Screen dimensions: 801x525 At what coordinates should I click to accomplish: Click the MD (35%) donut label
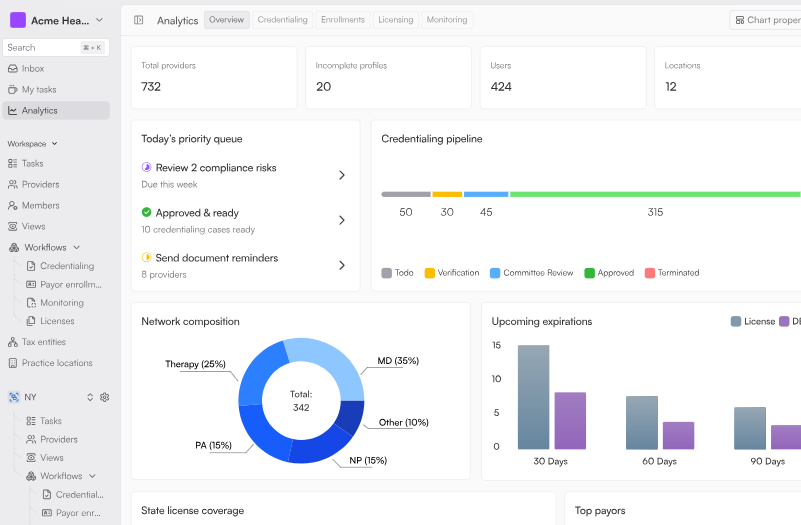pyautogui.click(x=398, y=361)
